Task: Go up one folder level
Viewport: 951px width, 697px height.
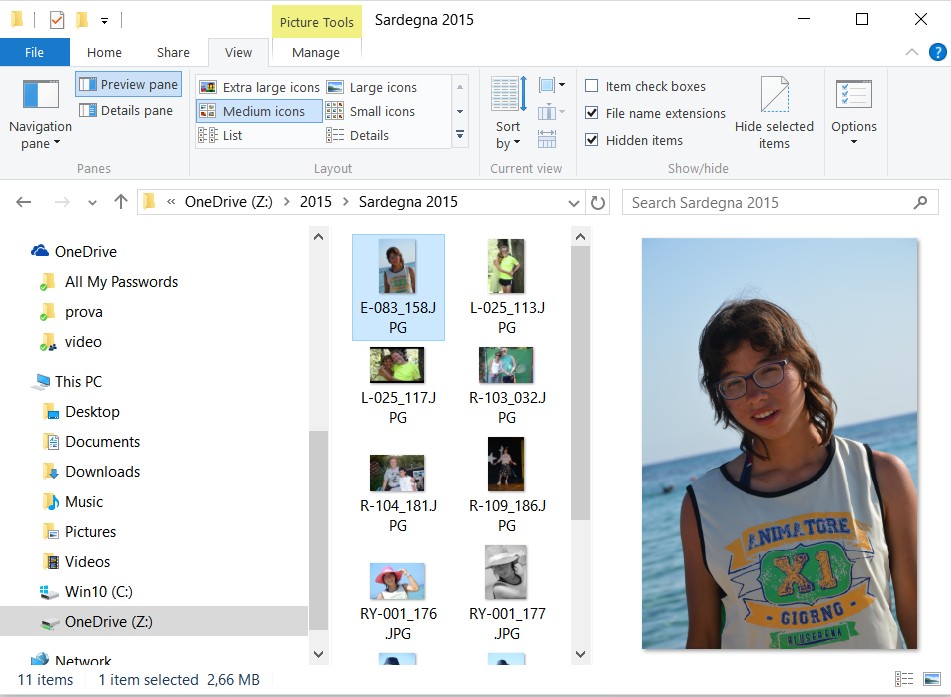Action: pos(121,202)
